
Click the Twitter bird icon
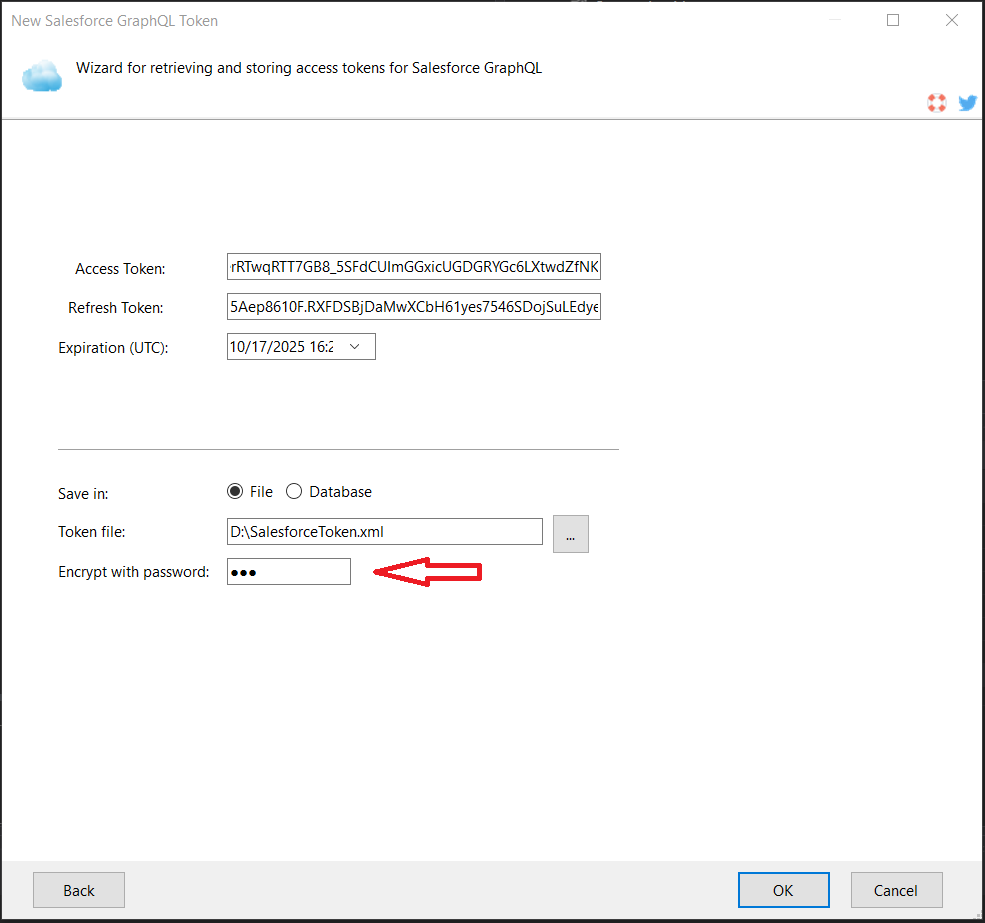(x=967, y=102)
